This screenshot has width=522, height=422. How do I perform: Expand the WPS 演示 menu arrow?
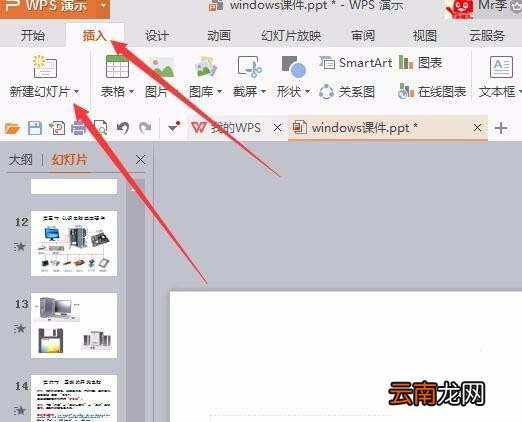pos(104,6)
